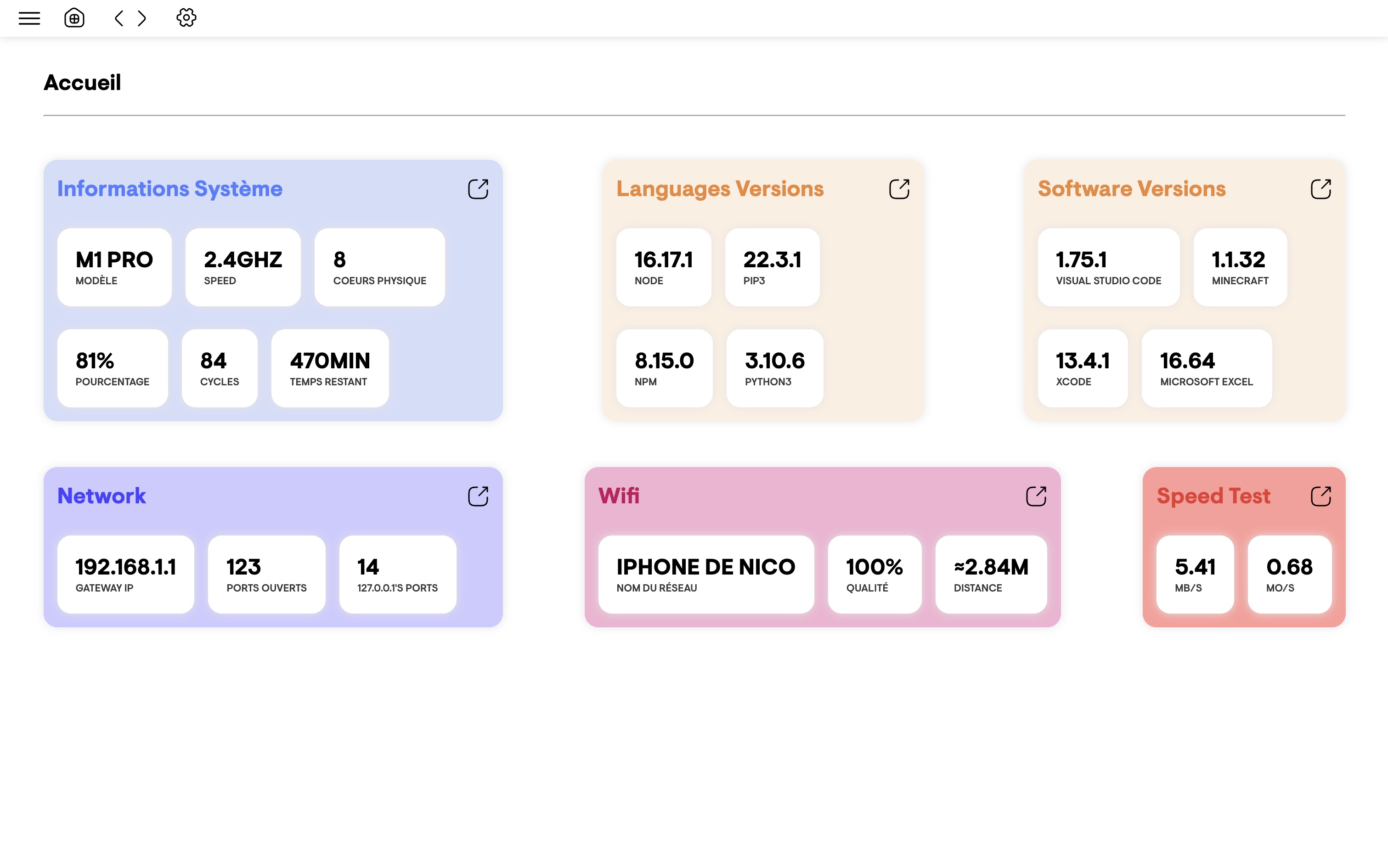Open the Informations Système external link
This screenshot has height=868, width=1388.
point(478,188)
